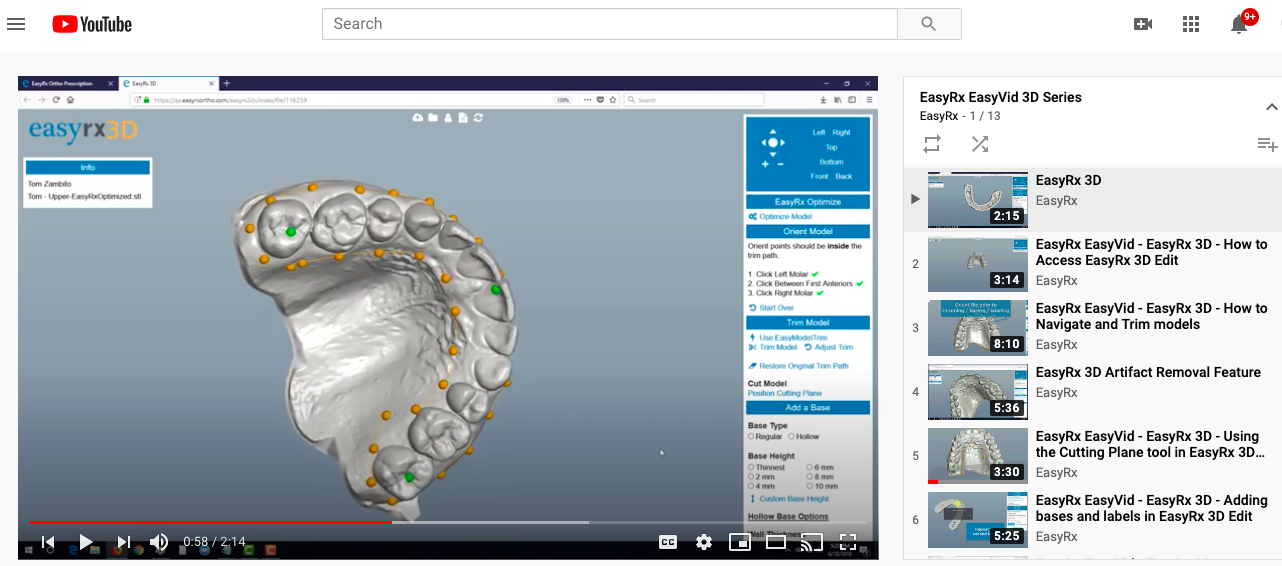Viewport: 1282px width, 566px height.
Task: Toggle playlist shuffle icon
Action: 980,144
